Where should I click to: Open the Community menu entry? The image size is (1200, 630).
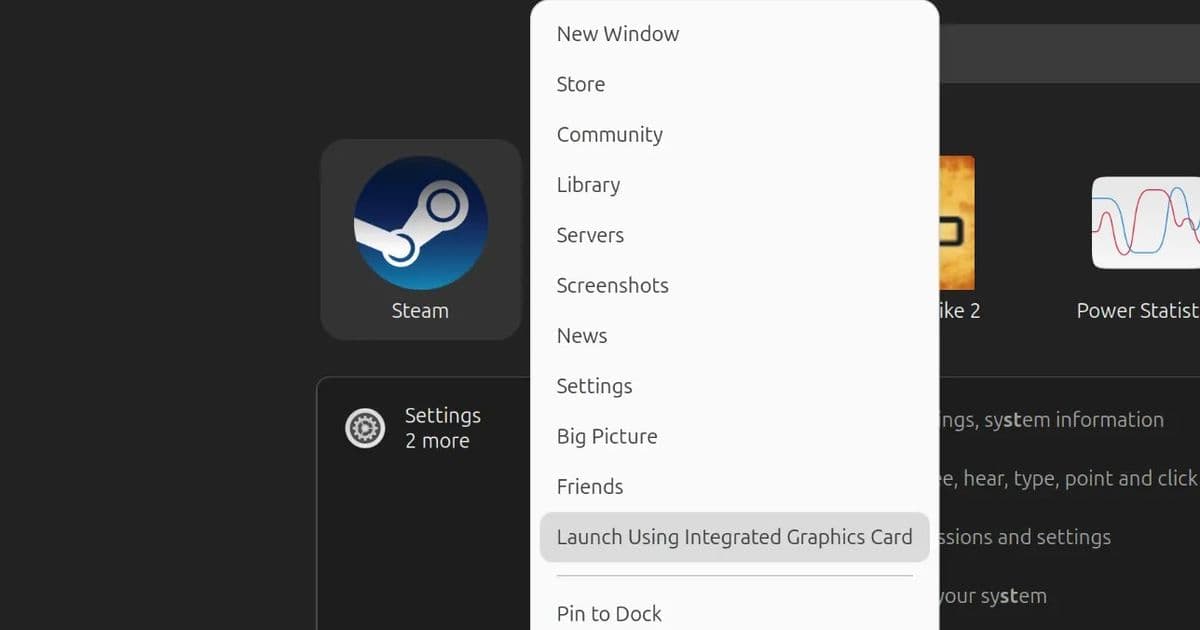coord(609,134)
